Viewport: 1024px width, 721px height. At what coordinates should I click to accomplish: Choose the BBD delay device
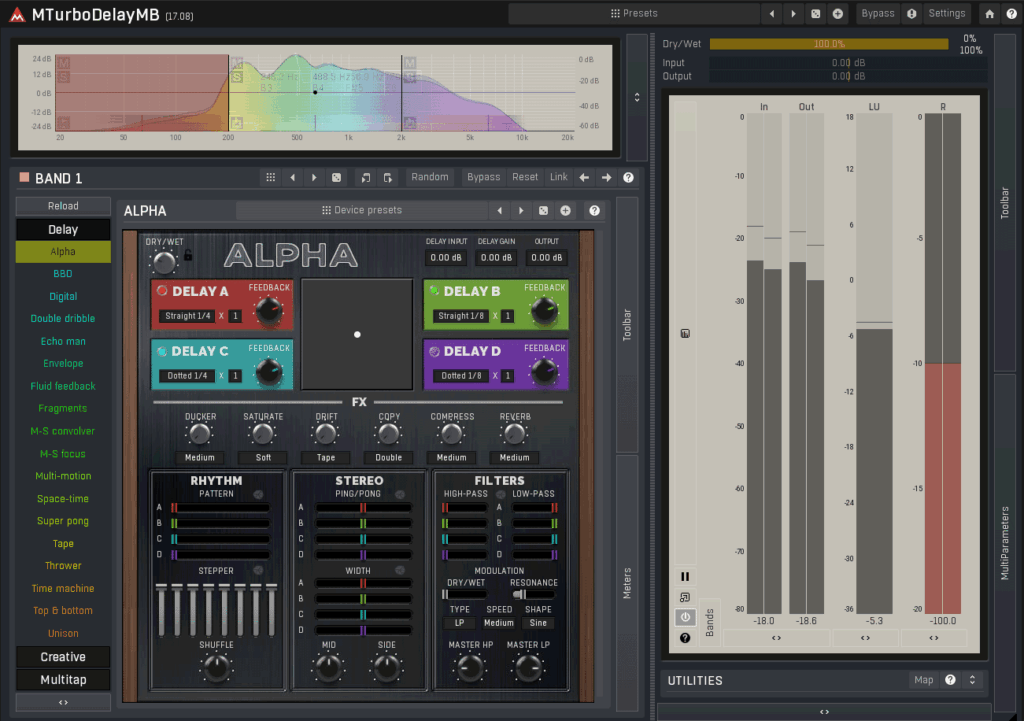[63, 274]
